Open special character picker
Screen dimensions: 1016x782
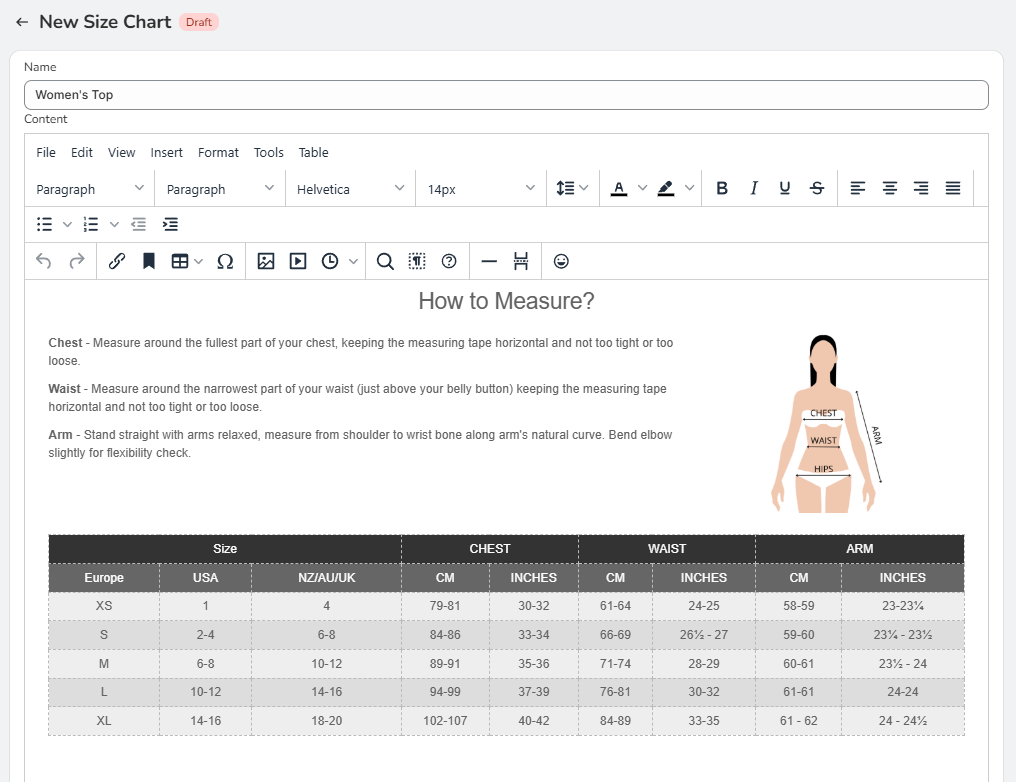pyautogui.click(x=225, y=261)
